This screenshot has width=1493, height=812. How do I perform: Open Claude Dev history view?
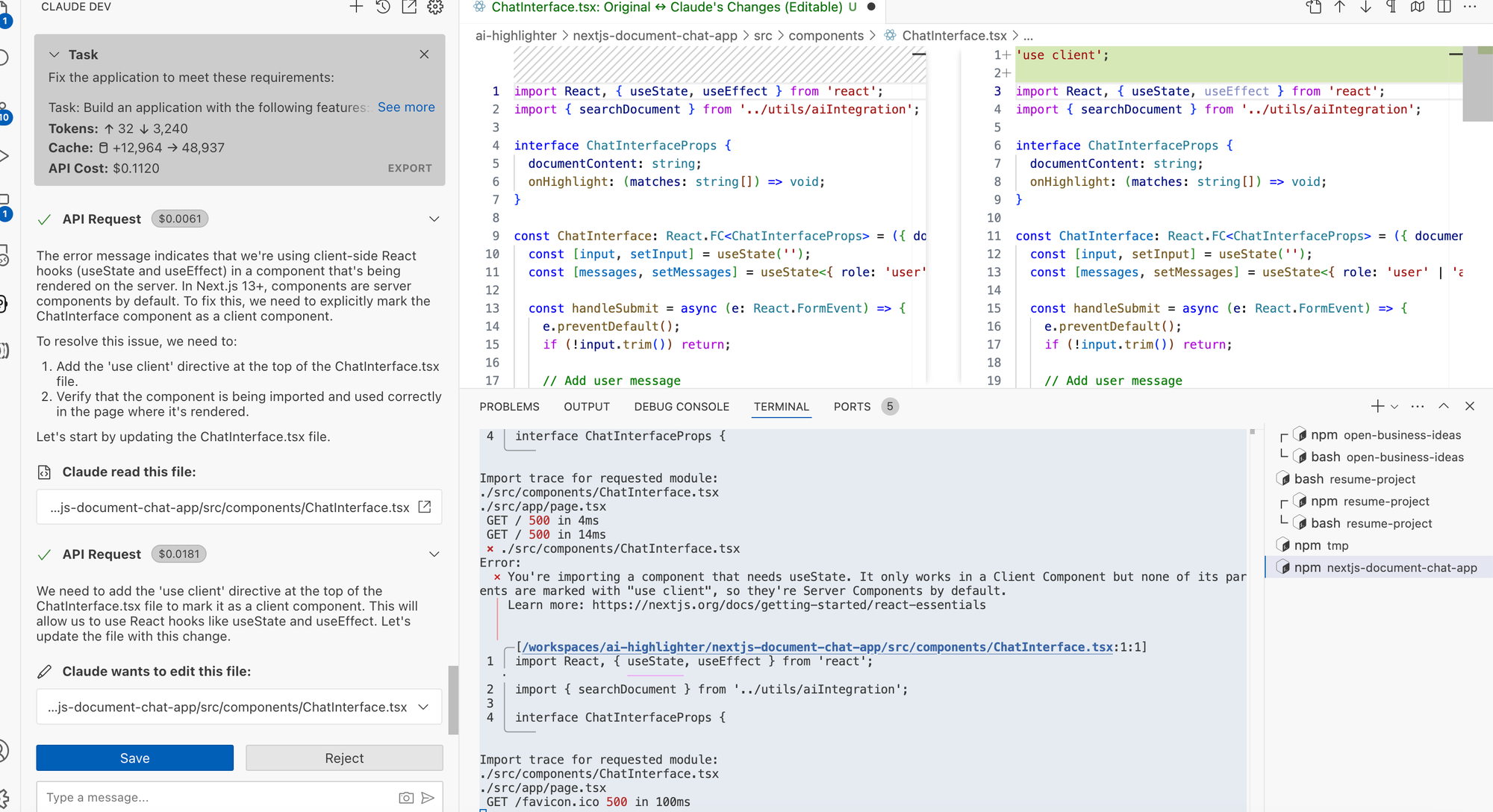tap(383, 7)
